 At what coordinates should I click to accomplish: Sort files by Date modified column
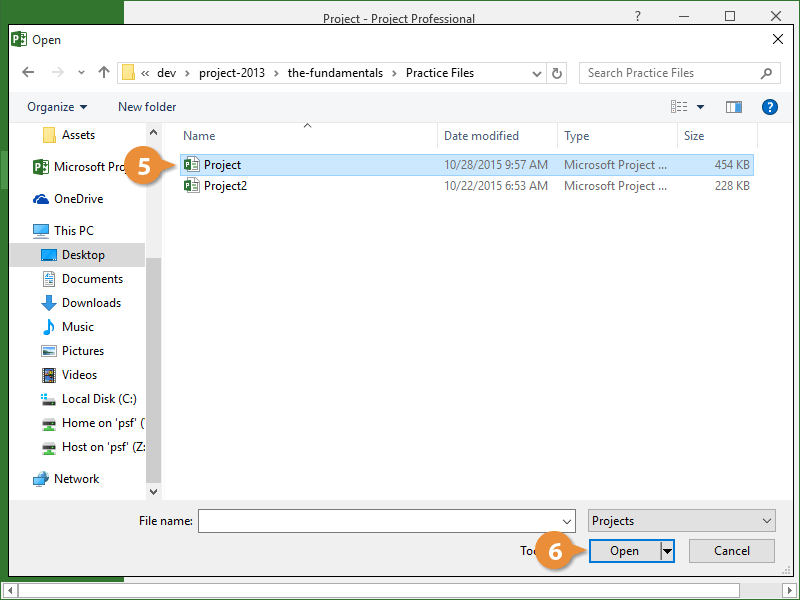481,136
